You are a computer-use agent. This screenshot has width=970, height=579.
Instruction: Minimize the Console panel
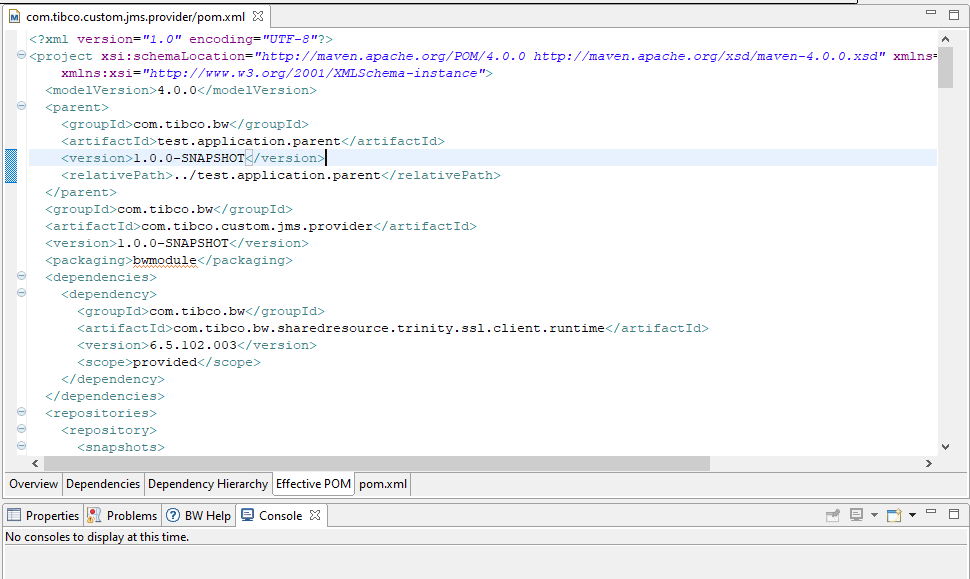(x=931, y=512)
